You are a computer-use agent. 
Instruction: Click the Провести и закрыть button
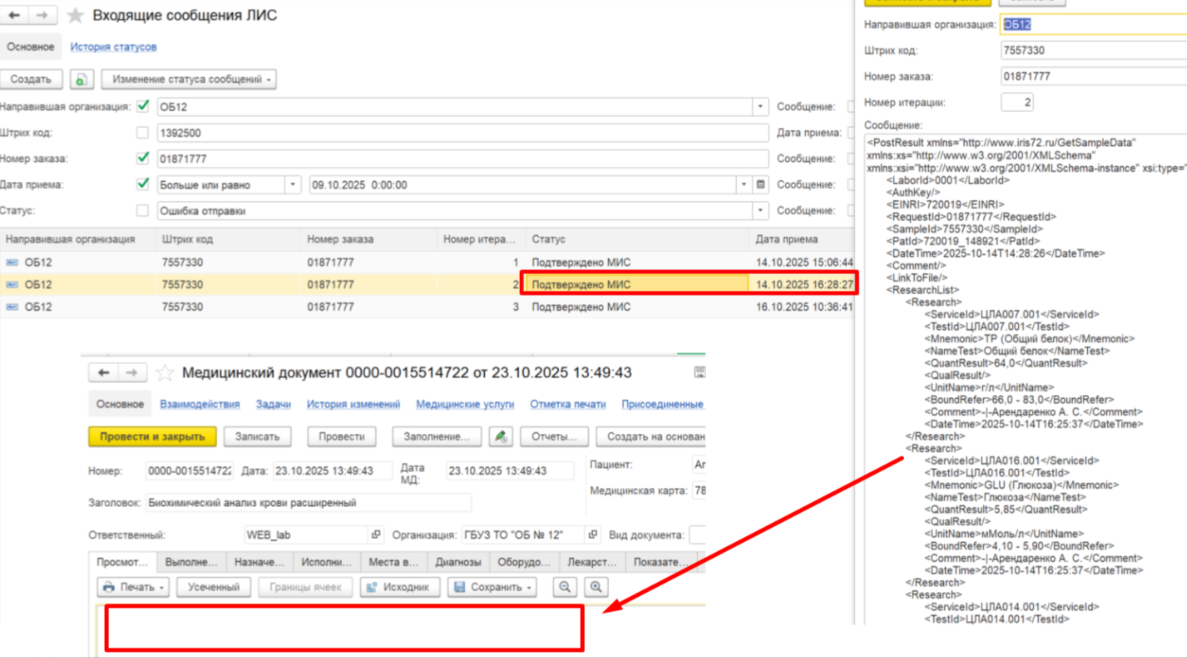(x=152, y=437)
